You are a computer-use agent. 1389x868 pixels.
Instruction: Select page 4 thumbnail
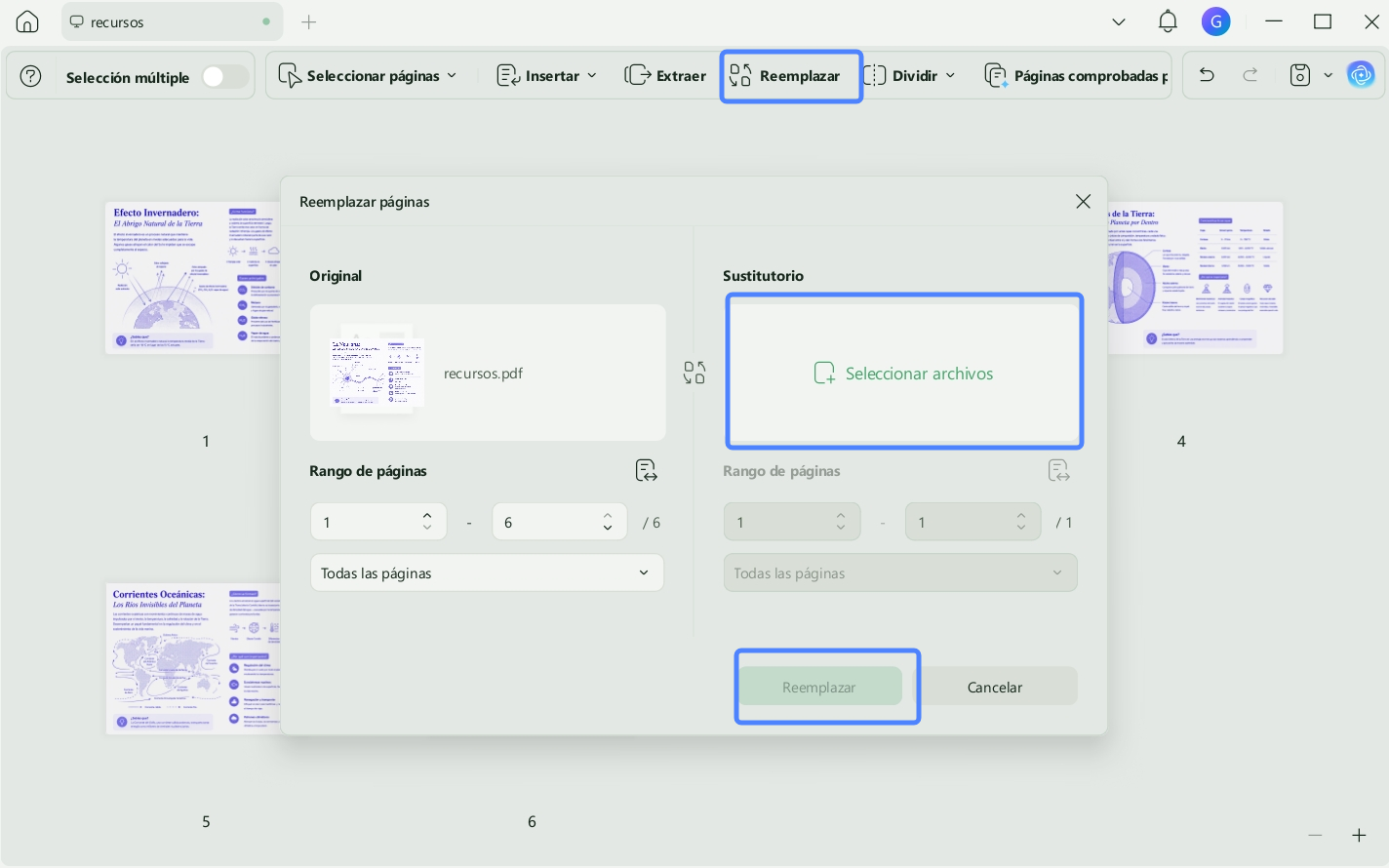[1195, 277]
